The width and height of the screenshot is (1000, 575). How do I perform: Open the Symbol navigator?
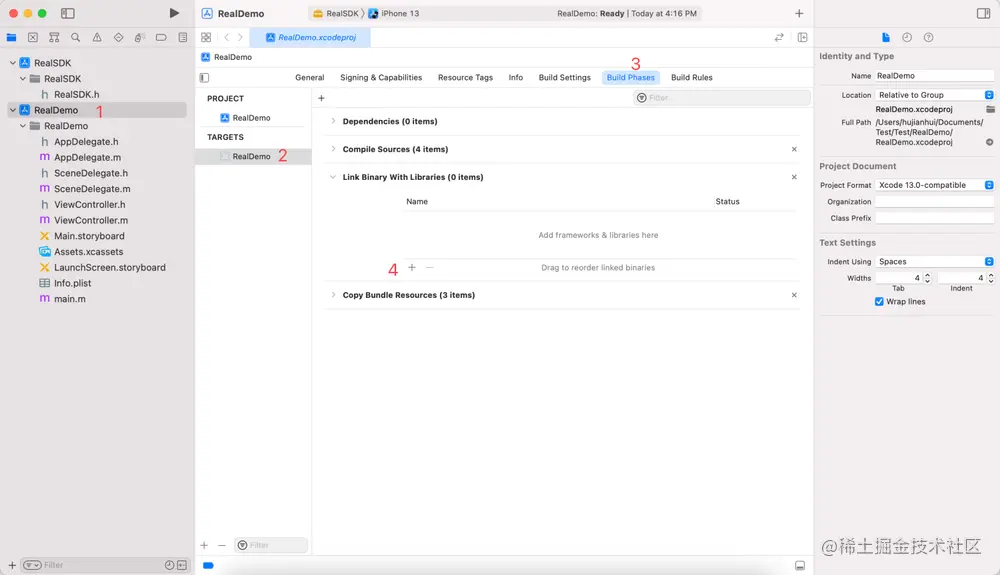tap(54, 38)
